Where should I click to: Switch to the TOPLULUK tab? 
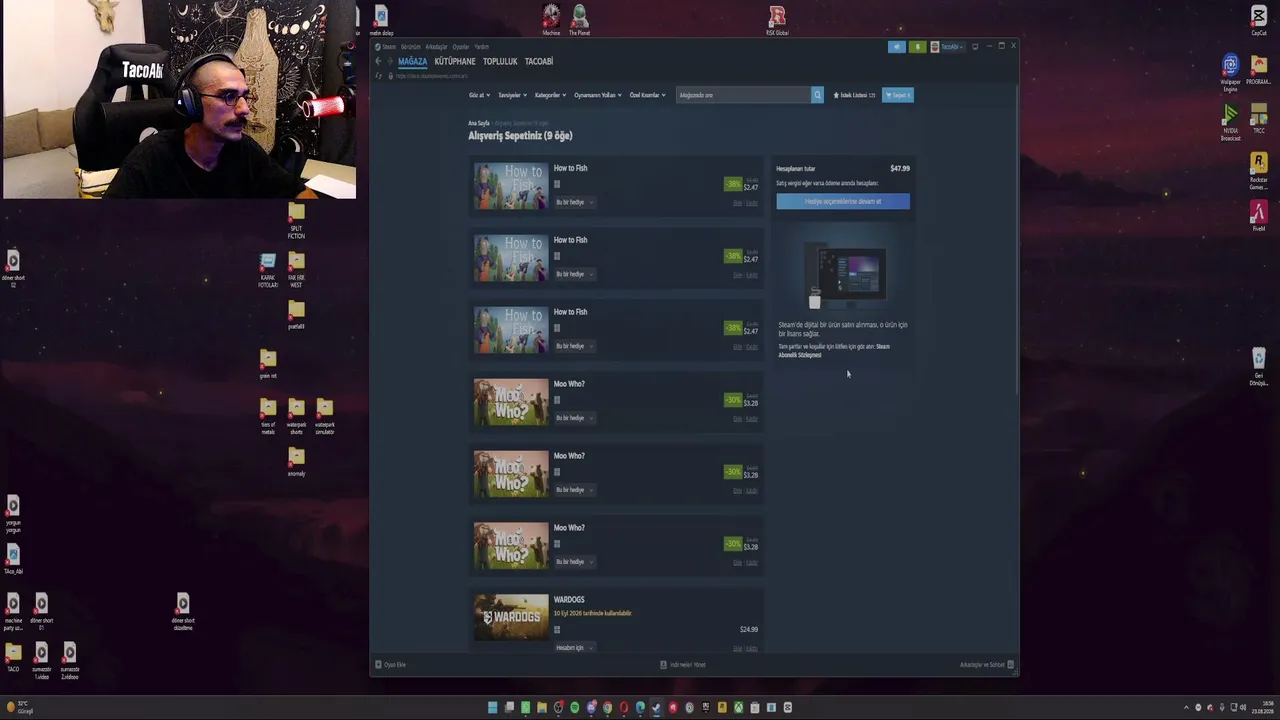pyautogui.click(x=500, y=62)
